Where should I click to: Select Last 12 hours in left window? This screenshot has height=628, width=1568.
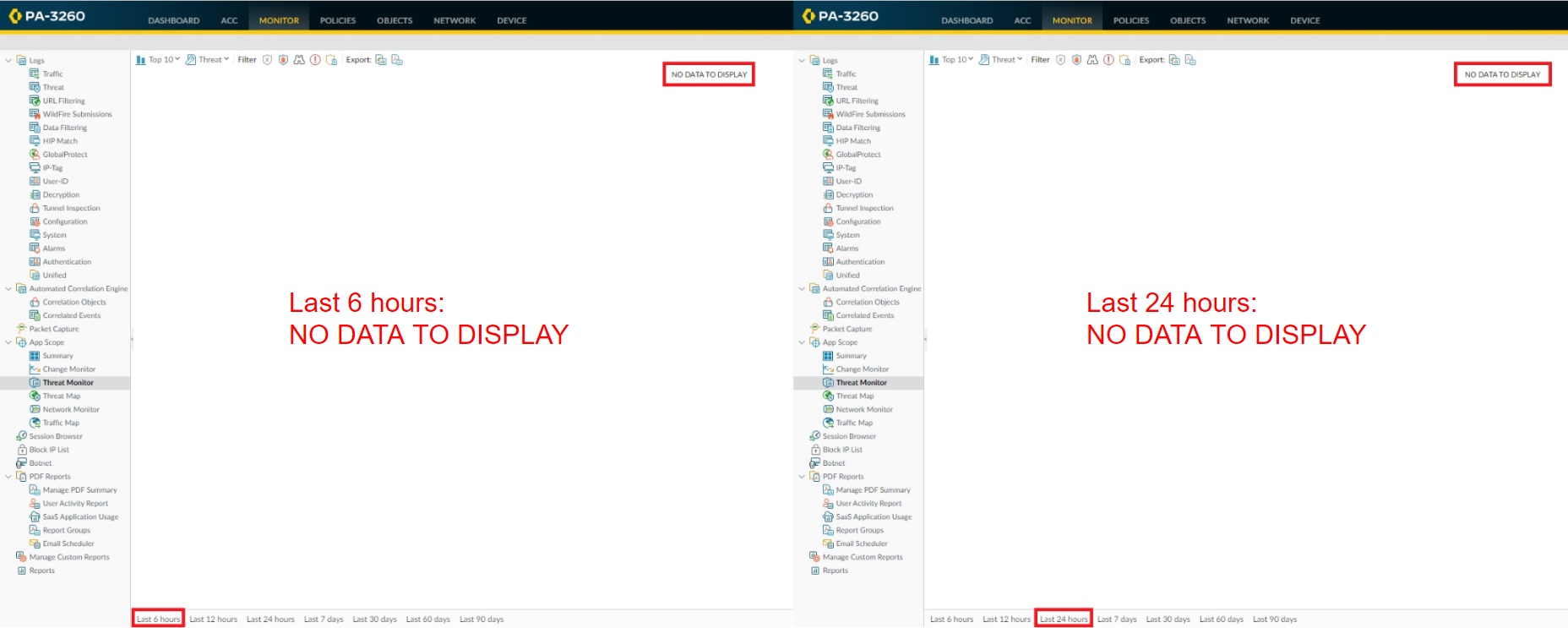click(214, 620)
